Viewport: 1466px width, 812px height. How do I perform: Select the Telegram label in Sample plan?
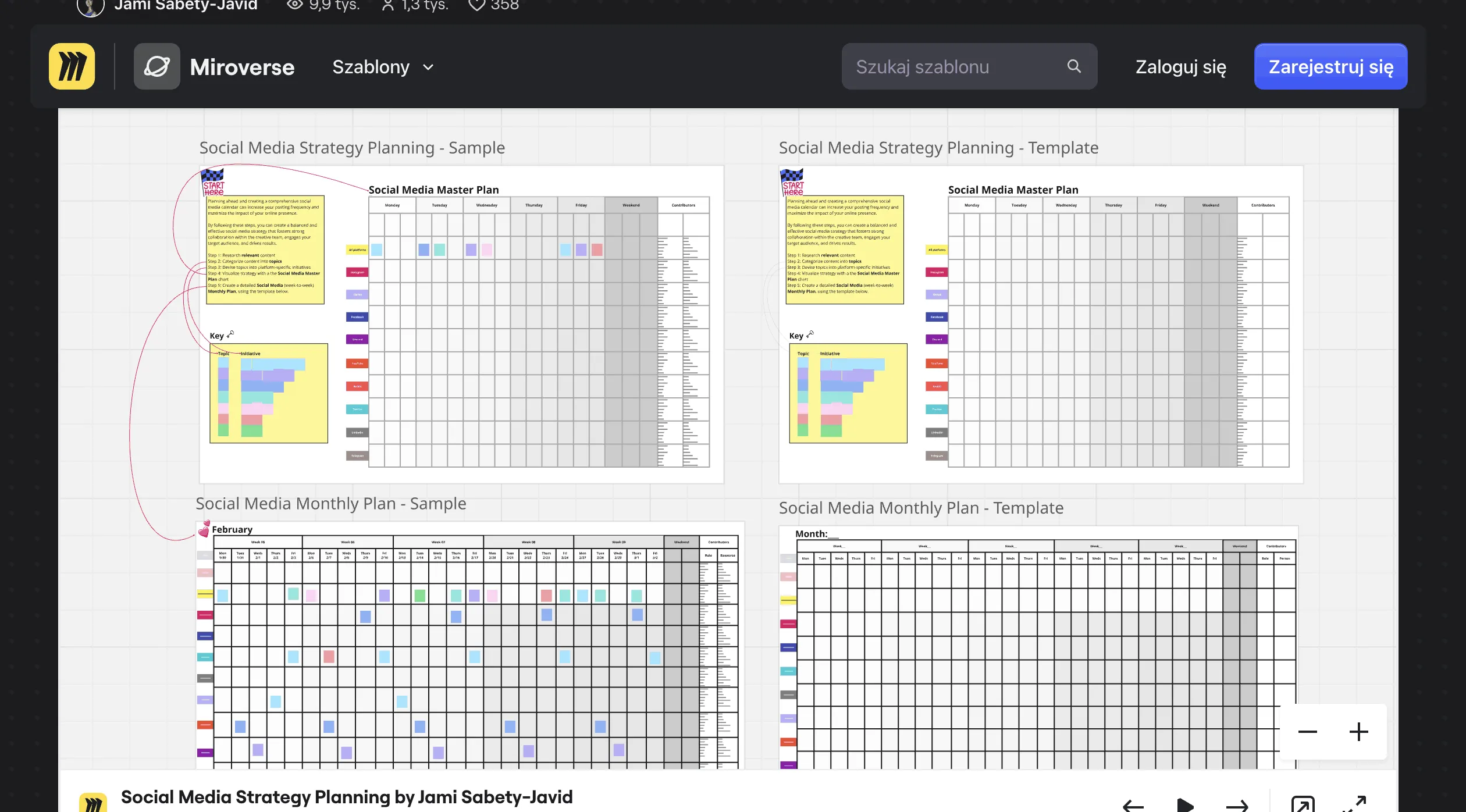(357, 455)
